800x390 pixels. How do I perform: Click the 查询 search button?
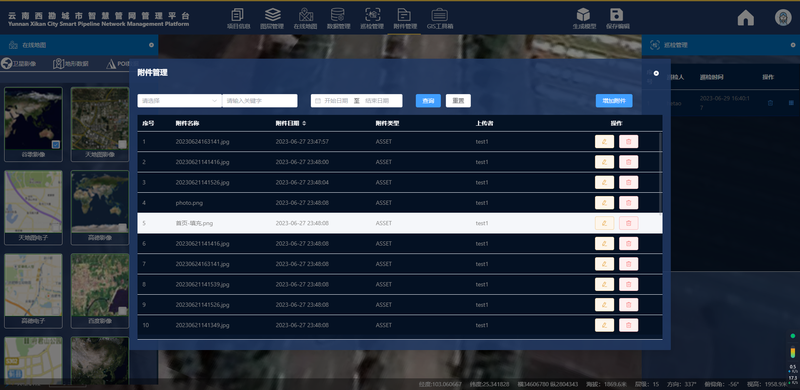pos(428,101)
